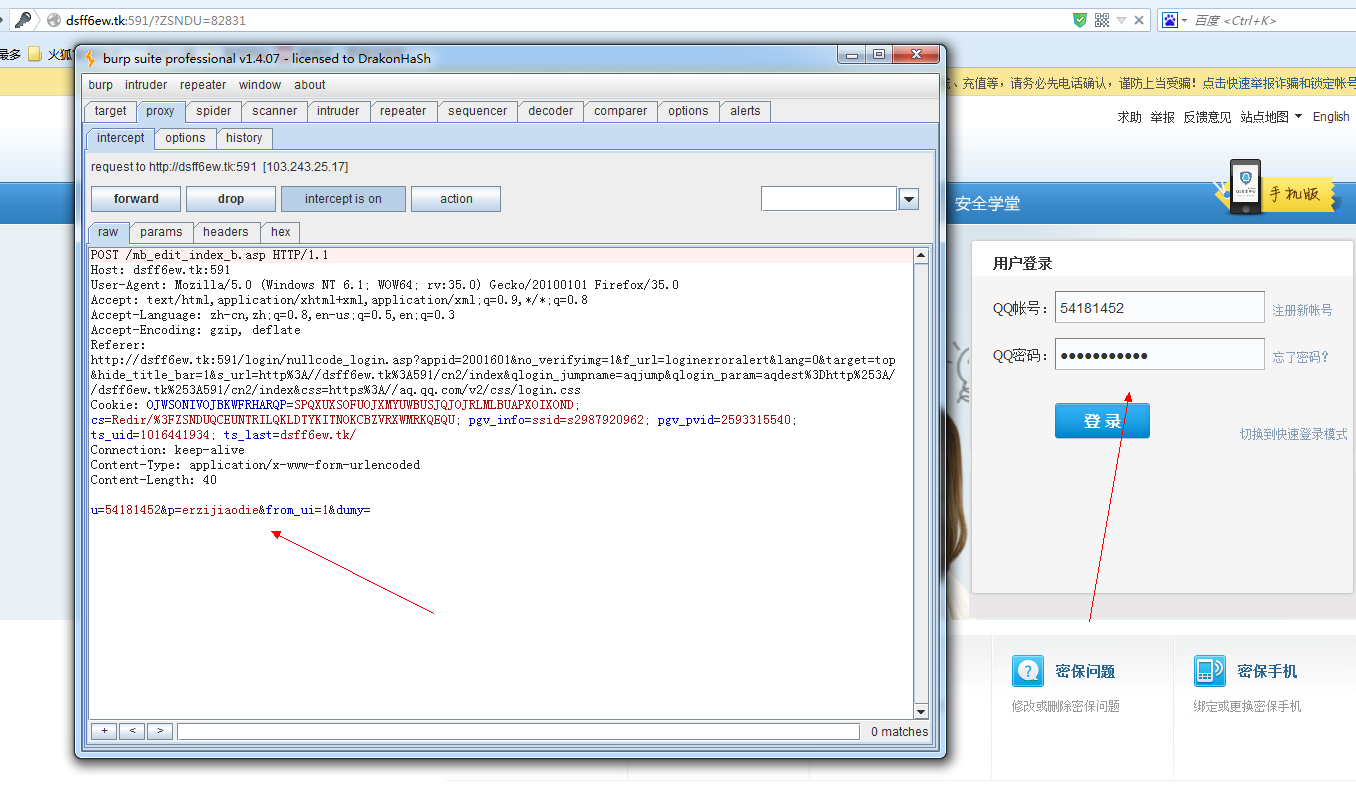Click the 反馈意见 link
Screen dimensions: 1356x807
[1208, 117]
